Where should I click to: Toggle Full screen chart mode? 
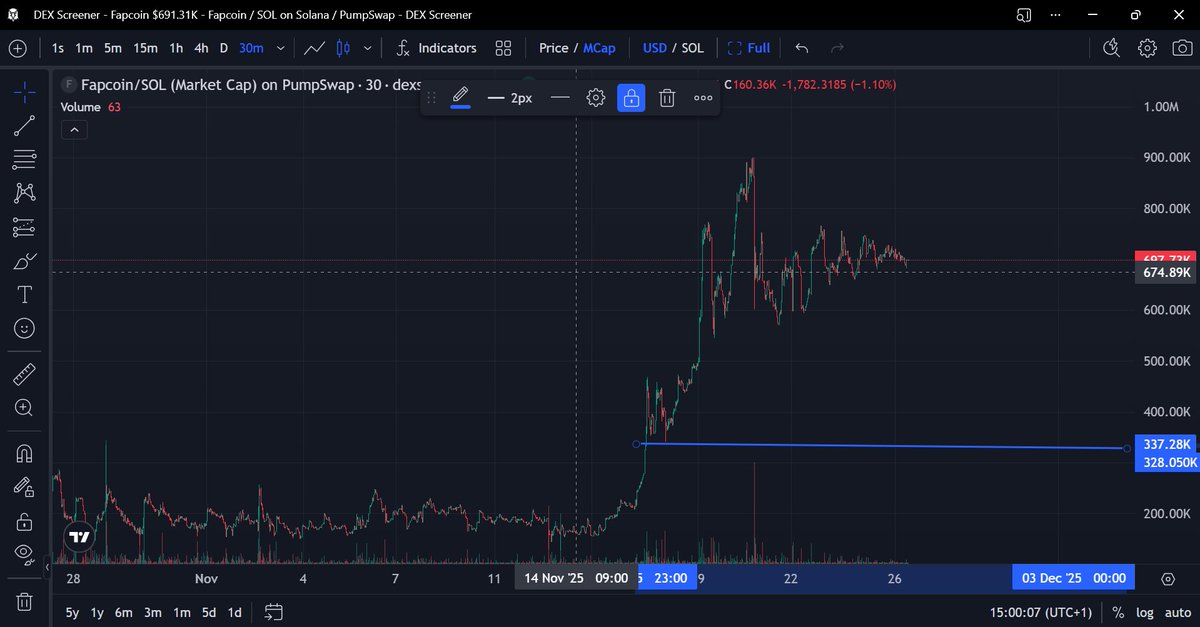tap(748, 48)
